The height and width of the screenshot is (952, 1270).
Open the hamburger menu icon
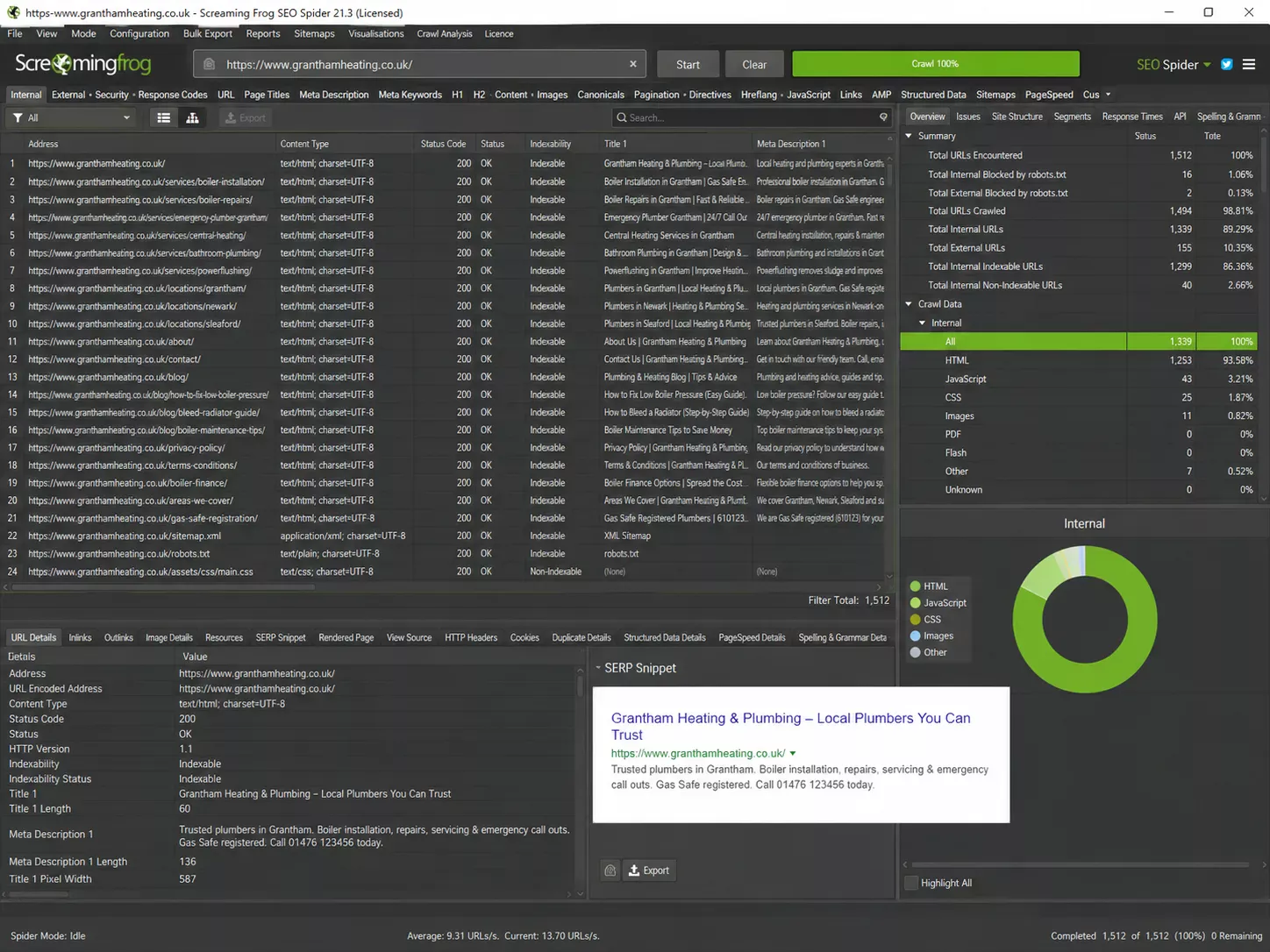coord(1249,64)
